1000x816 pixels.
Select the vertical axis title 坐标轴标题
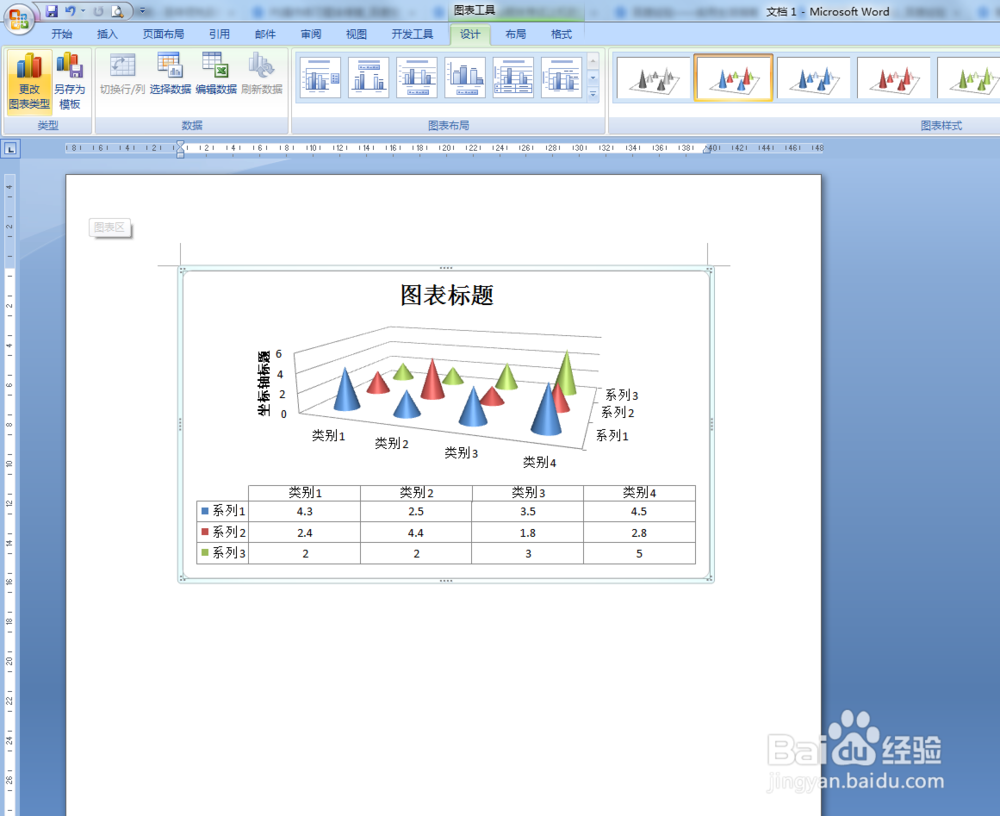coord(264,383)
